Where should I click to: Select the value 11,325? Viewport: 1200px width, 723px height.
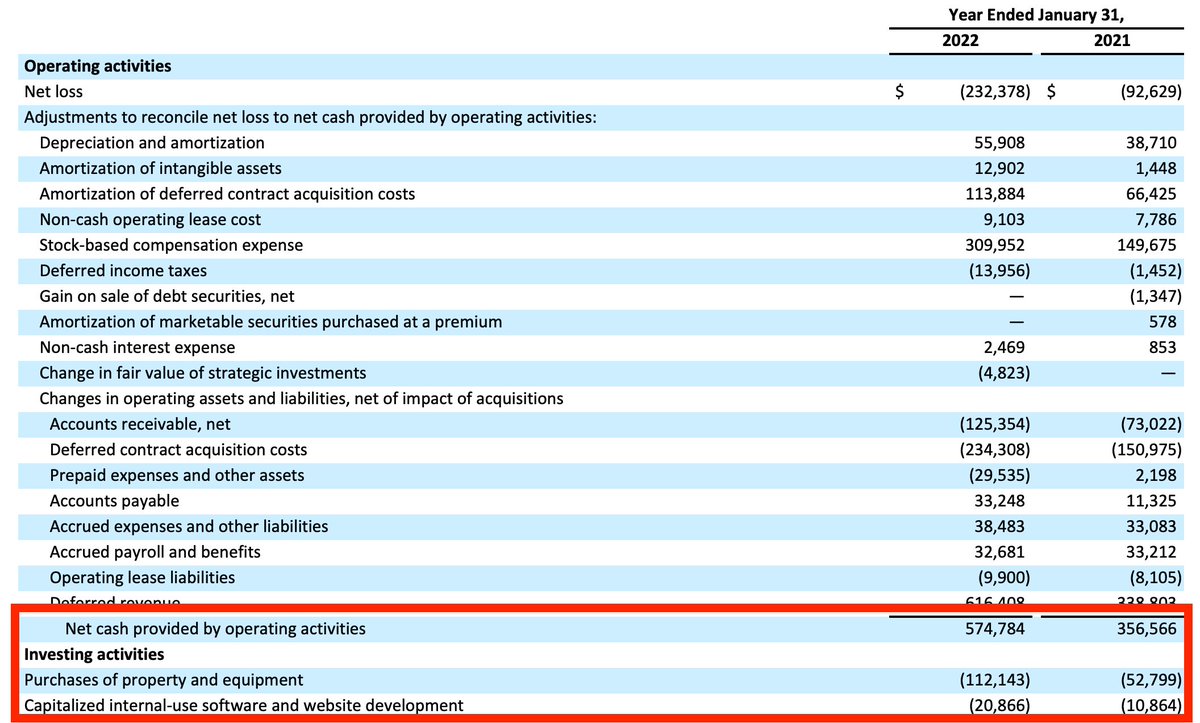(1151, 501)
